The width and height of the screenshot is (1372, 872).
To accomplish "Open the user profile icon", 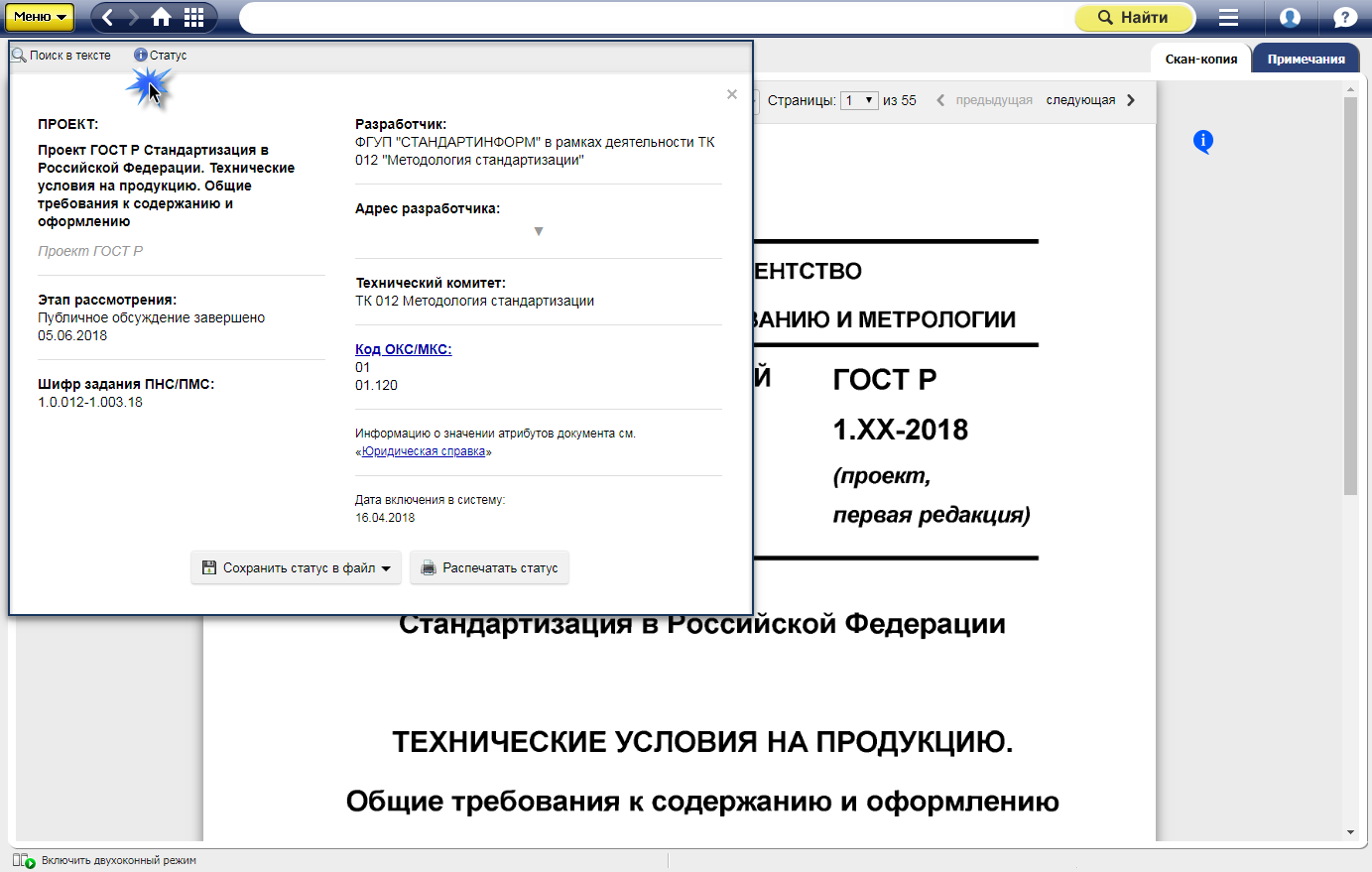I will (1290, 17).
